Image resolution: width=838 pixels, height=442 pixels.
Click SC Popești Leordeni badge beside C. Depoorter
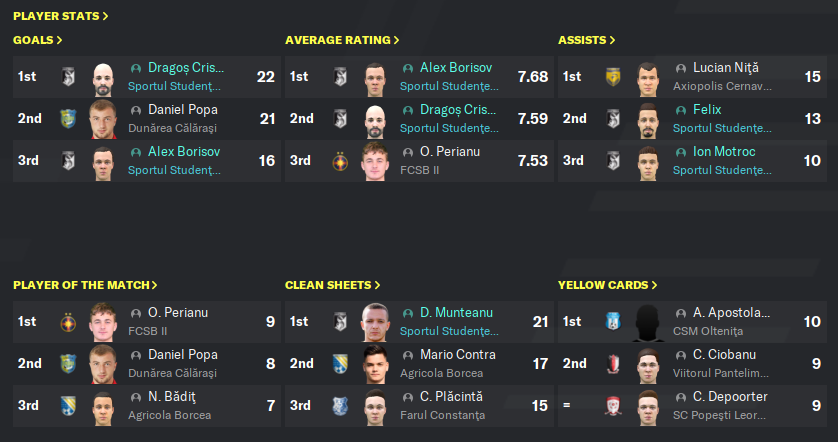(613, 406)
